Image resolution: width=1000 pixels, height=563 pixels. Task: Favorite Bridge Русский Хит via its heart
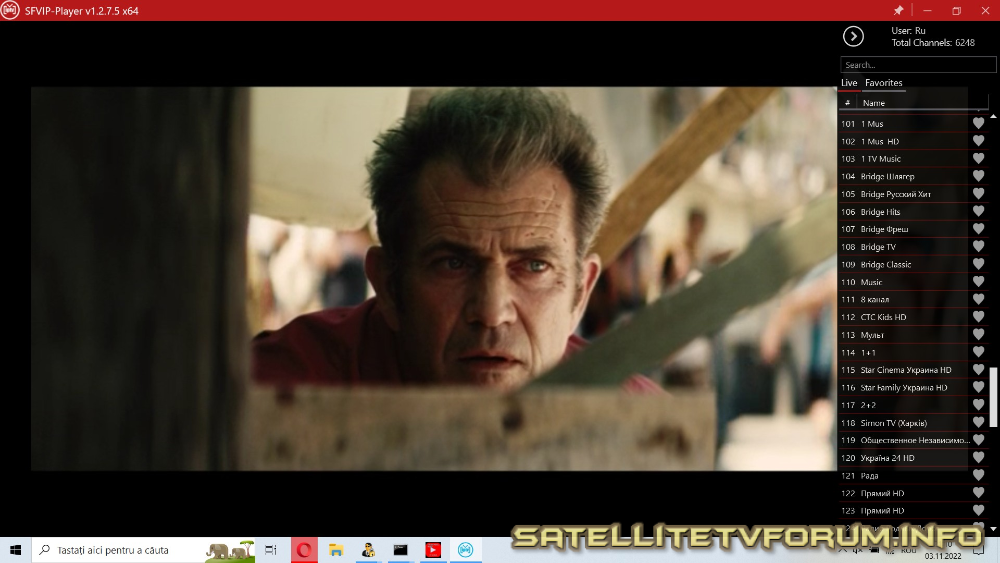pos(978,194)
